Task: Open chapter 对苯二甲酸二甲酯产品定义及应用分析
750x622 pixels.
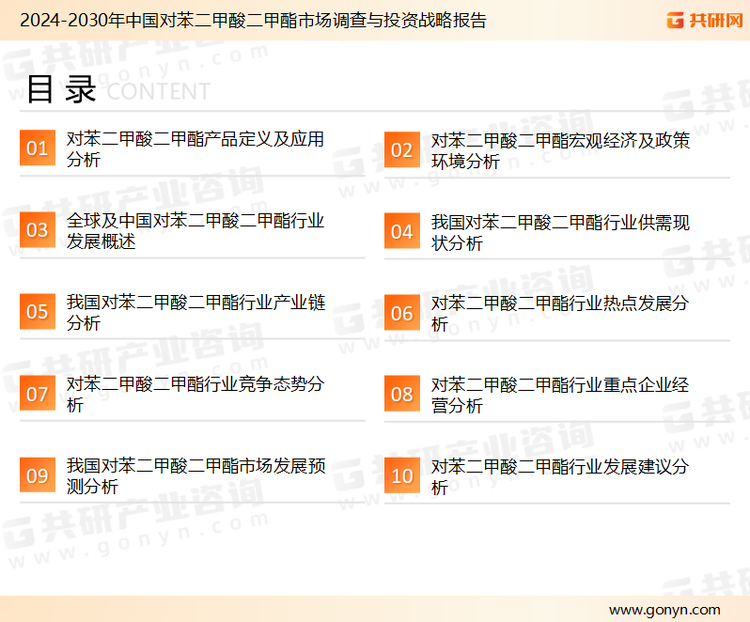Action: coord(195,149)
